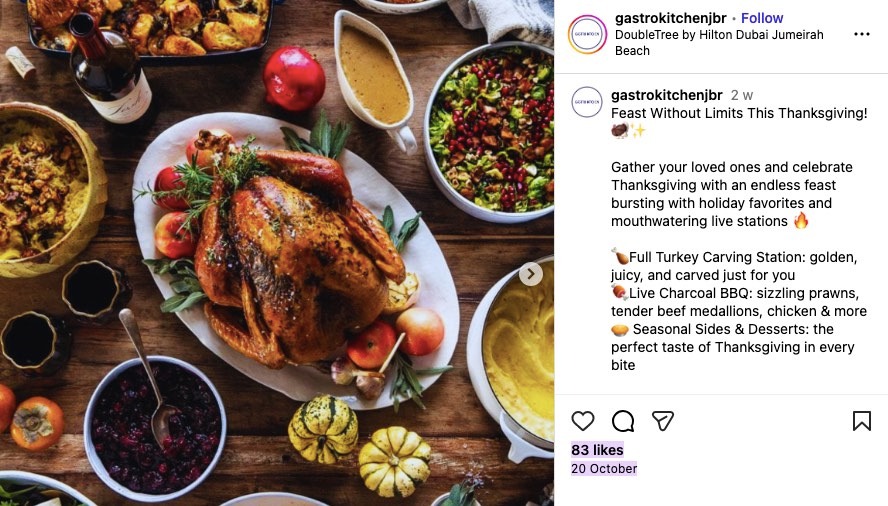The width and height of the screenshot is (888, 506).
Task: Open comments via the speech bubble icon
Action: [x=623, y=421]
